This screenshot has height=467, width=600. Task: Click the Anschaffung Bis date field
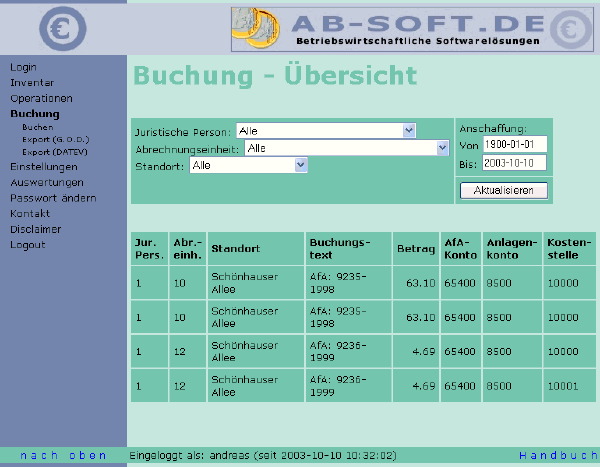(x=514, y=163)
